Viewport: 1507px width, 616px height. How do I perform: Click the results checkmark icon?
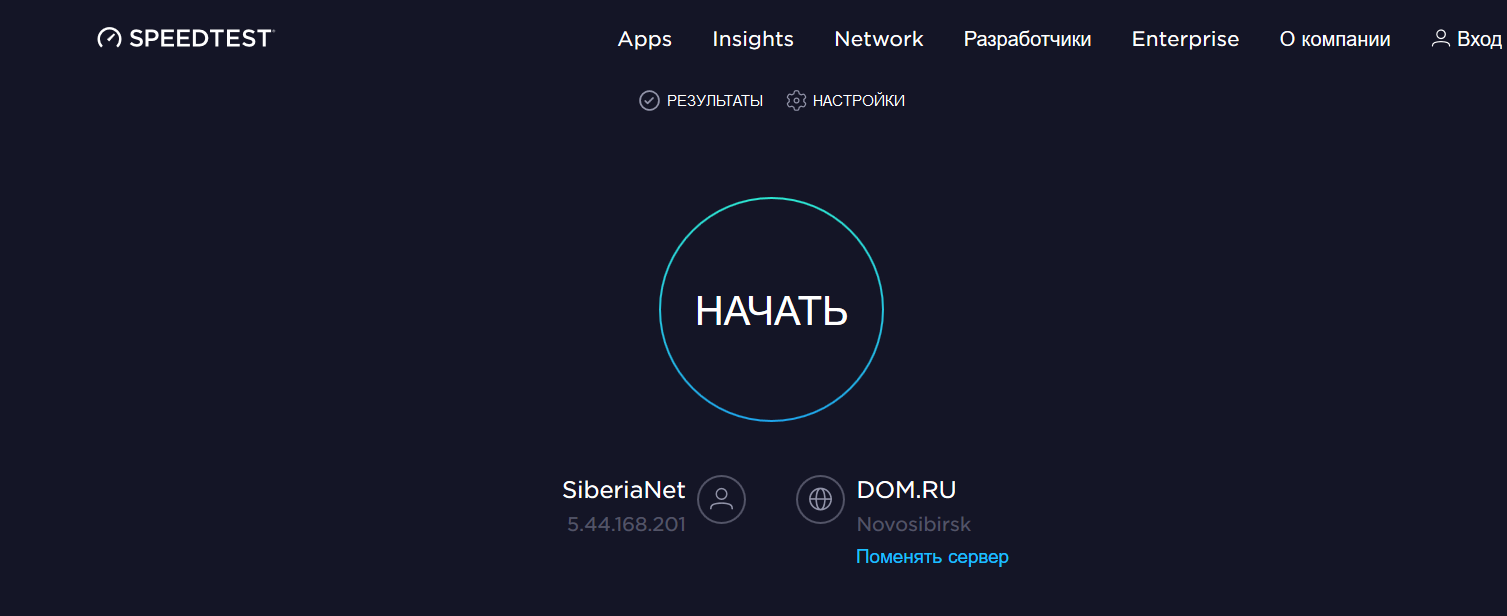(649, 101)
